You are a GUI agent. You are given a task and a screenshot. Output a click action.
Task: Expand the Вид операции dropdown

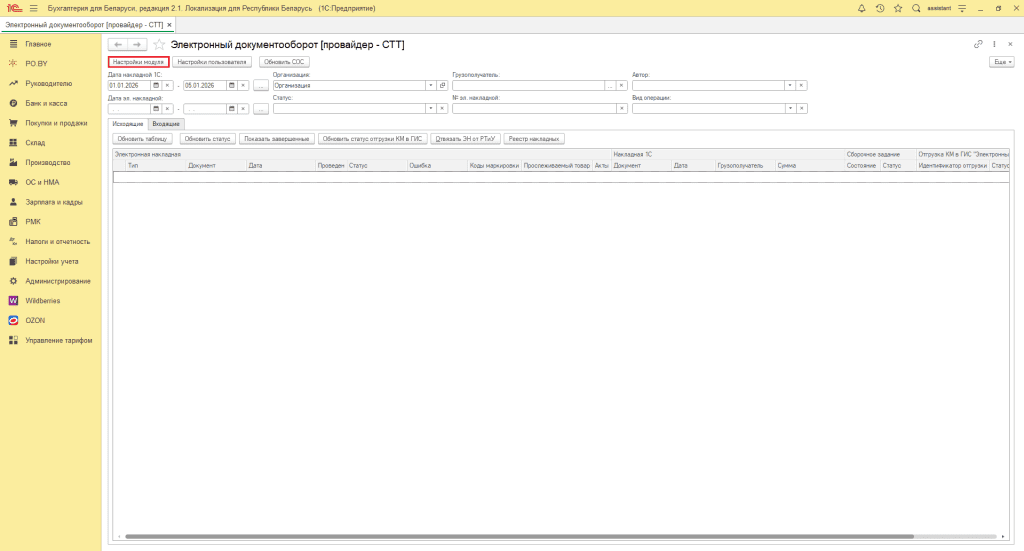pyautogui.click(x=791, y=109)
